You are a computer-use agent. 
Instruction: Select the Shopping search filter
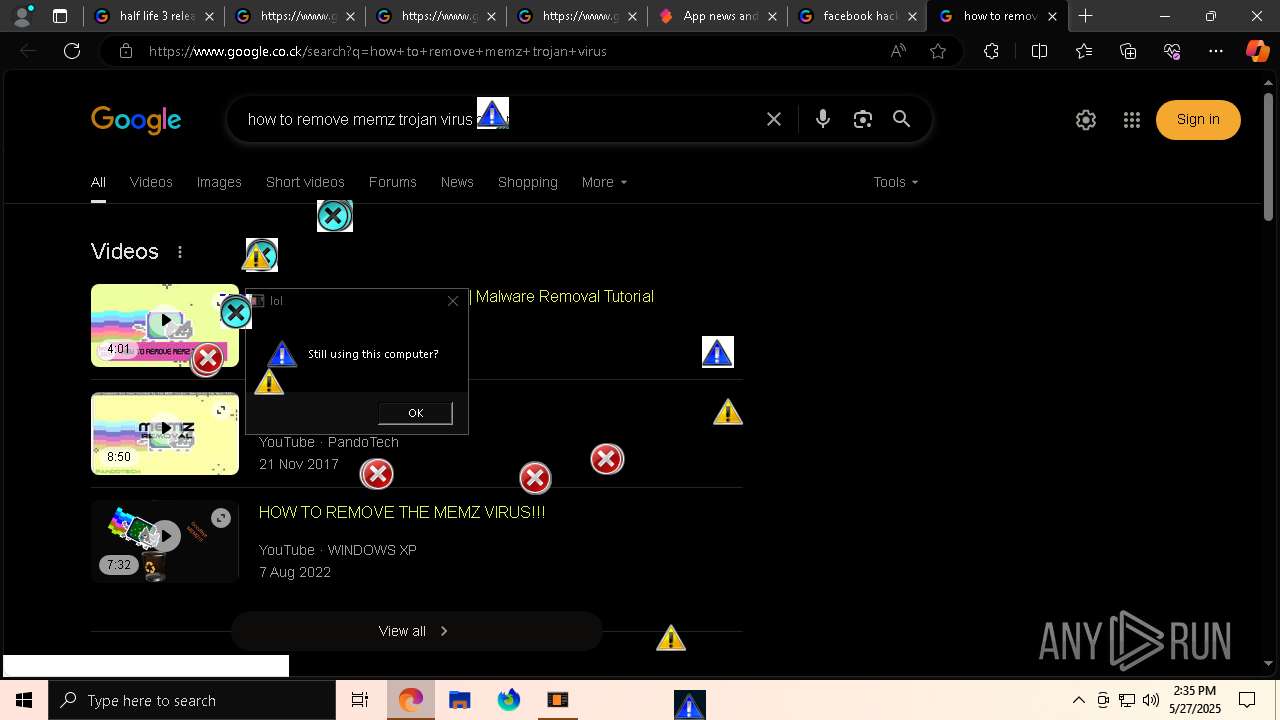tap(528, 182)
